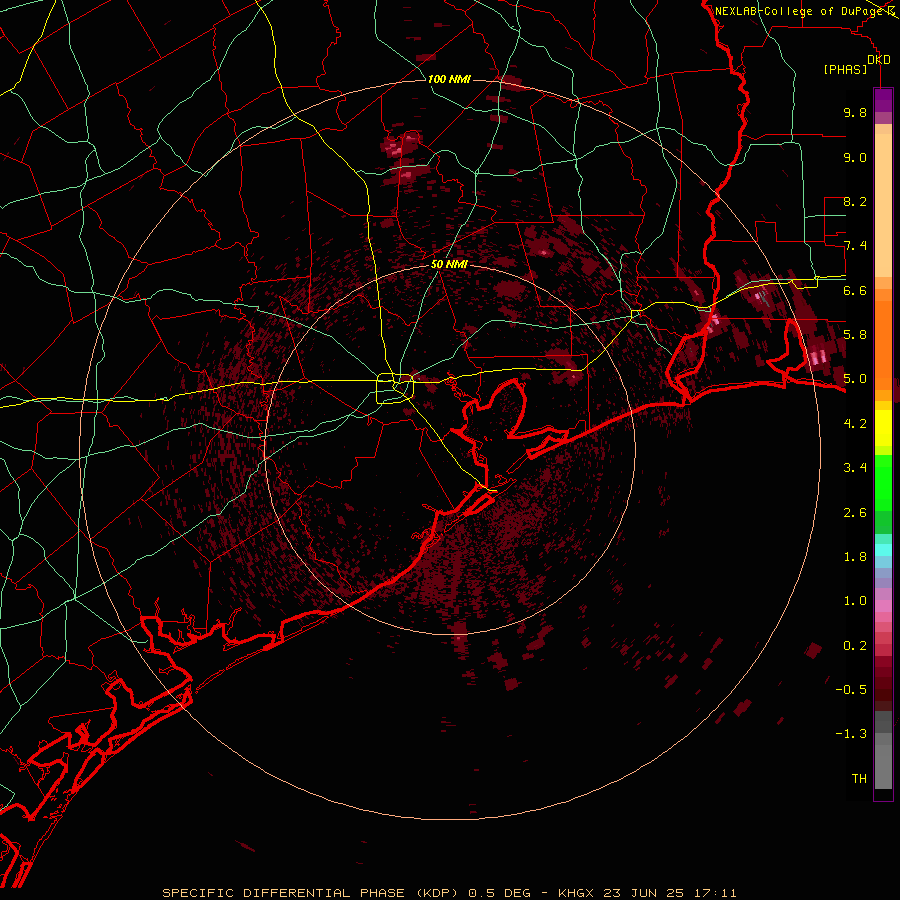
Task: Click the "KHGX" radar site identifier
Action: point(577,893)
